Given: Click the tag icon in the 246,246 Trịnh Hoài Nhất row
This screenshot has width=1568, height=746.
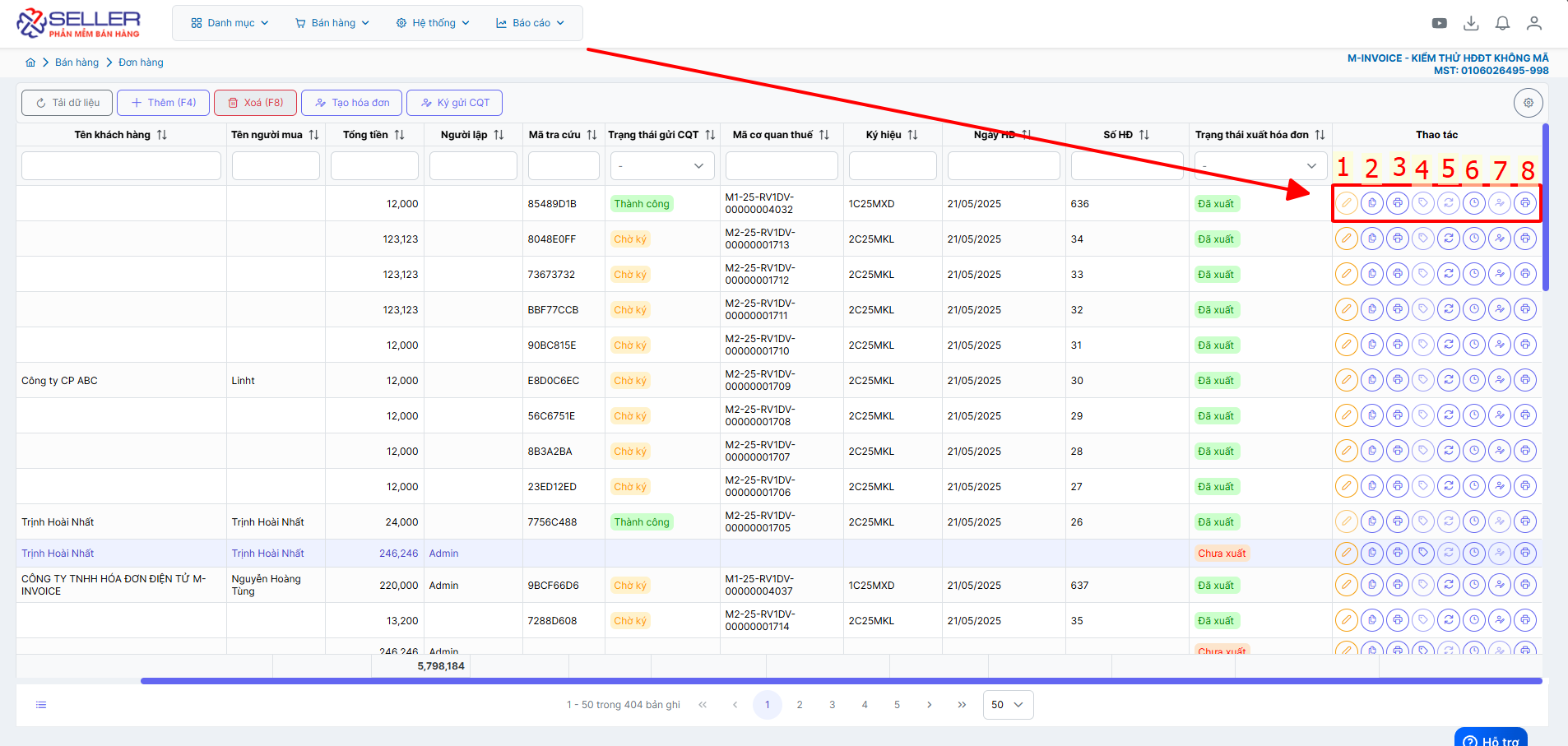Looking at the screenshot, I should pyautogui.click(x=1422, y=554).
